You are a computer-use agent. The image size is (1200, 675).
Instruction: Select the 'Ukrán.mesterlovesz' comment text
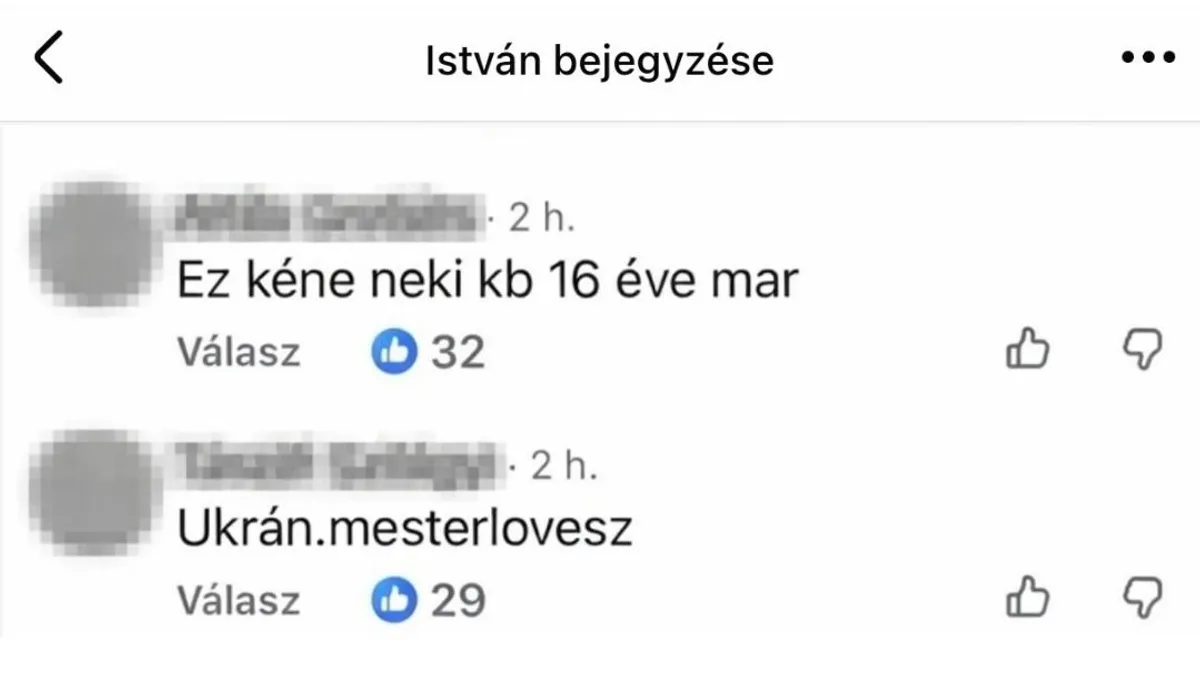tap(405, 528)
